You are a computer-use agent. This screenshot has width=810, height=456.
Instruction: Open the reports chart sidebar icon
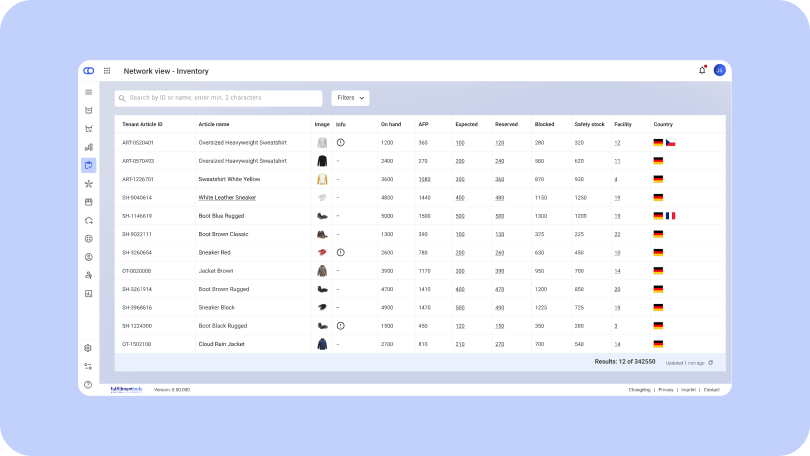[88, 294]
